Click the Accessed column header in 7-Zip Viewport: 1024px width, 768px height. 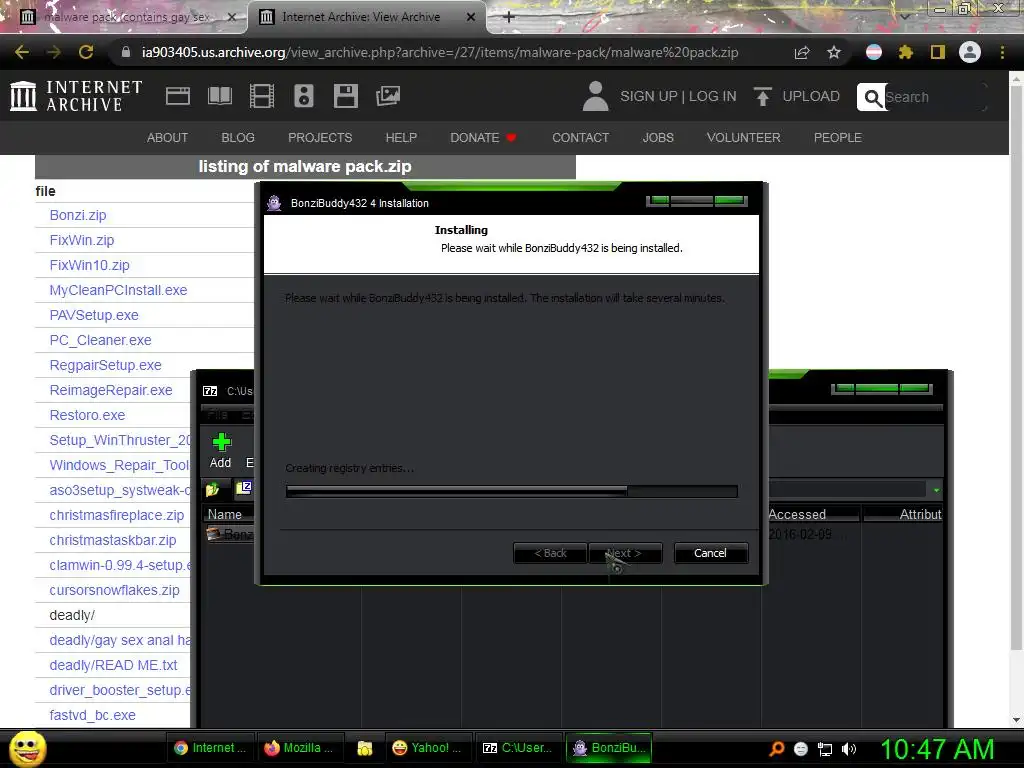[x=812, y=514]
